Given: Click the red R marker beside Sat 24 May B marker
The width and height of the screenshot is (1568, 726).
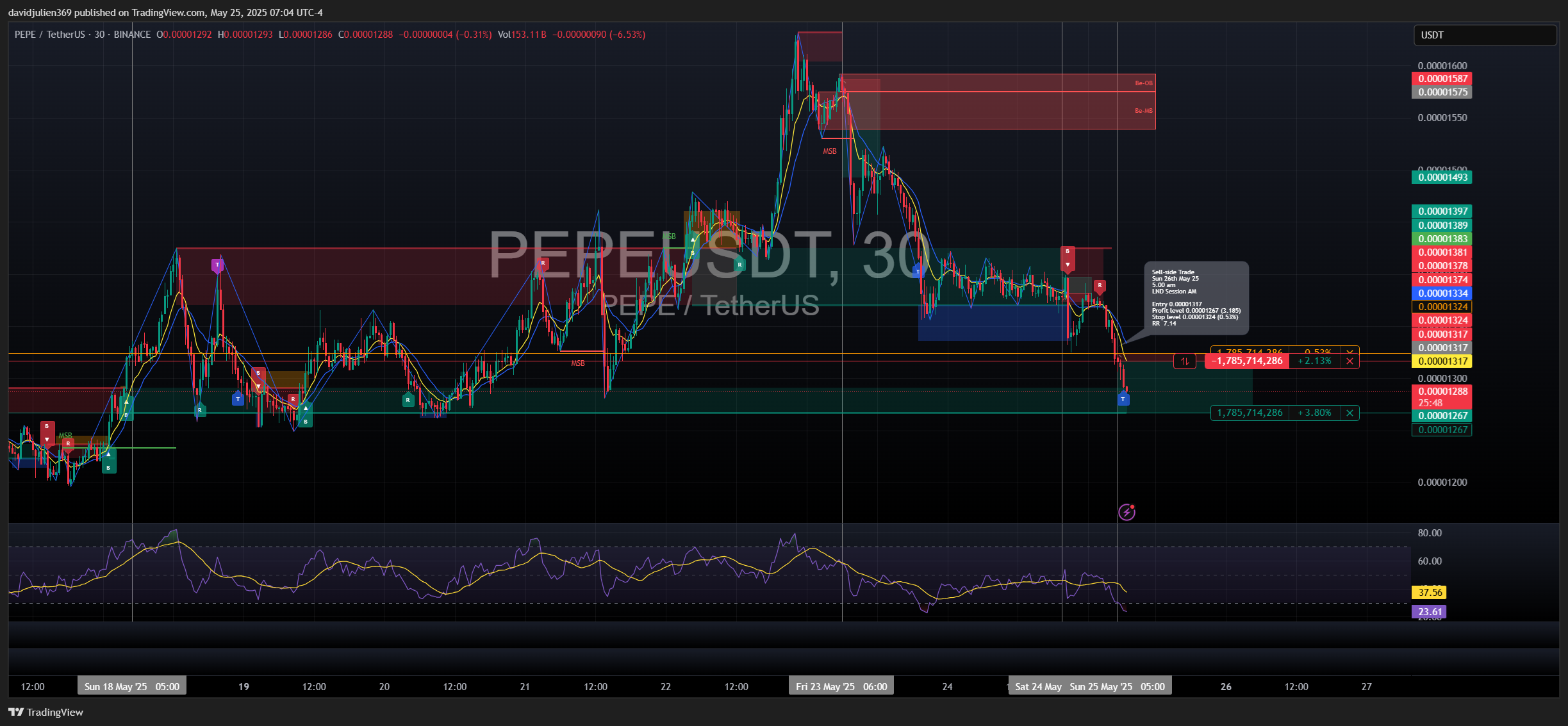Looking at the screenshot, I should coord(1100,286).
